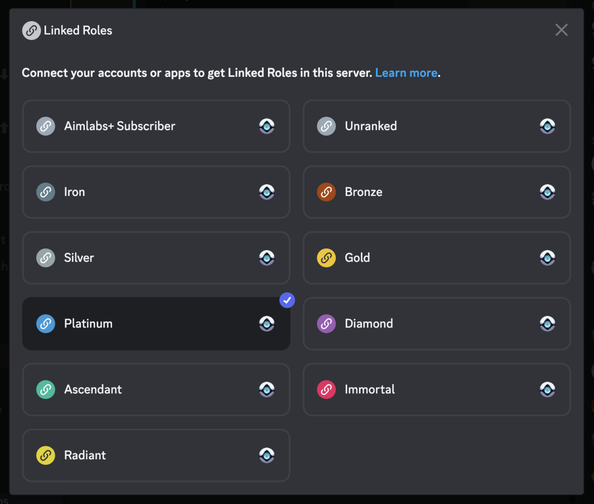Open the Diamond linked role
The height and width of the screenshot is (504, 594).
437,324
